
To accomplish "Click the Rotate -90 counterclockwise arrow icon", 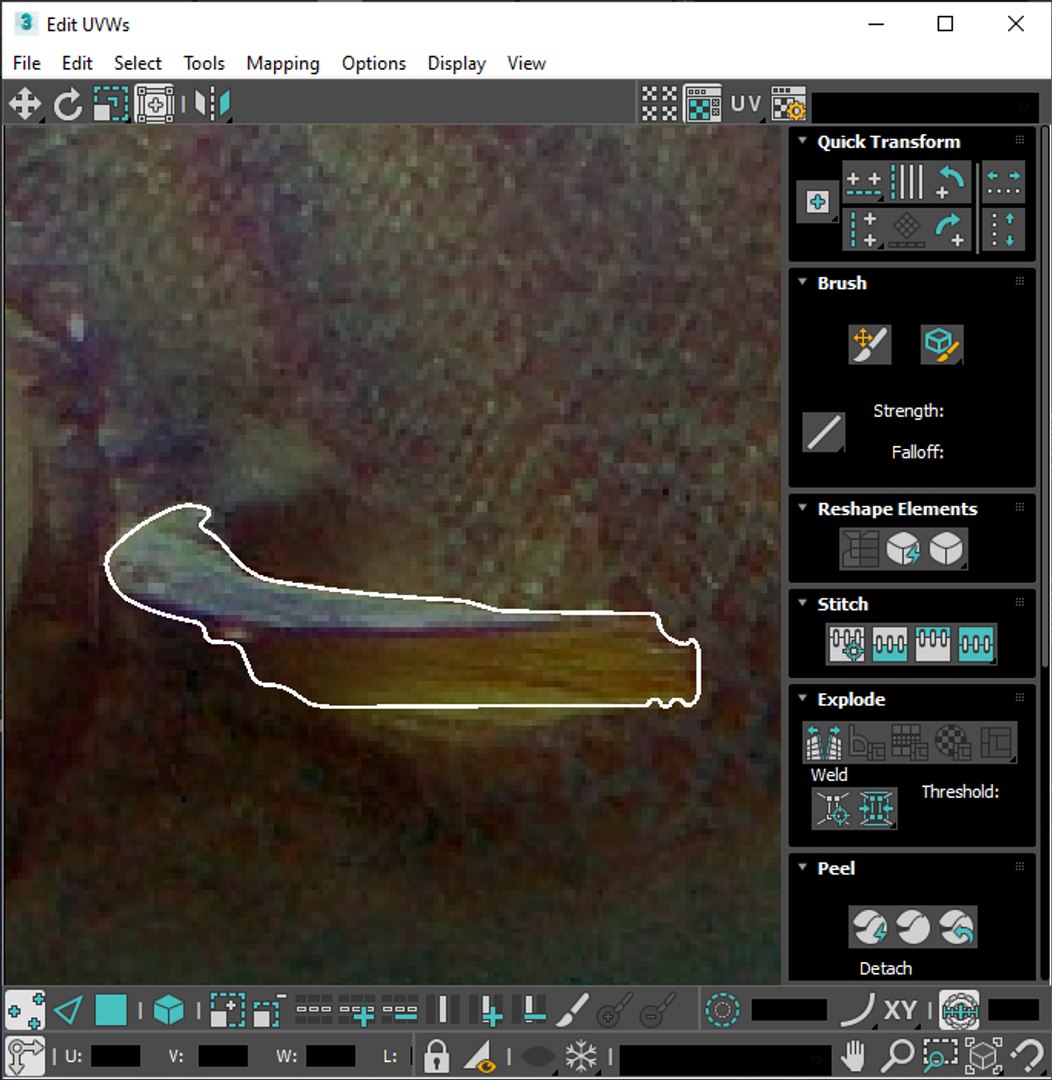I will (950, 183).
